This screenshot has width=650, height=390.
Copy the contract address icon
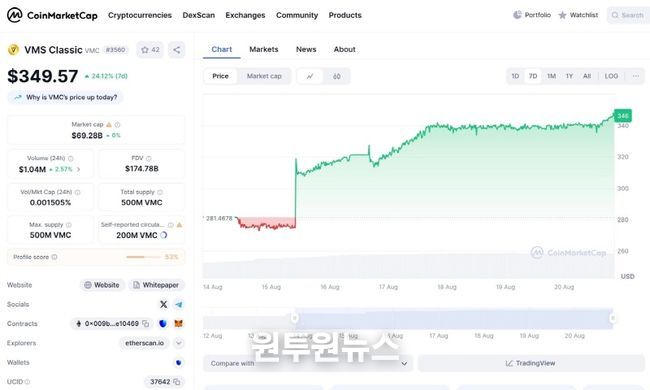[146, 324]
